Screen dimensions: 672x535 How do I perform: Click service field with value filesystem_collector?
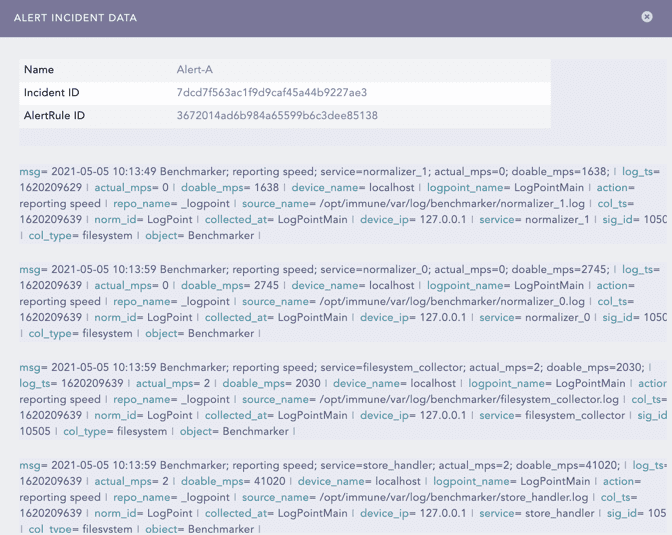(x=500, y=415)
